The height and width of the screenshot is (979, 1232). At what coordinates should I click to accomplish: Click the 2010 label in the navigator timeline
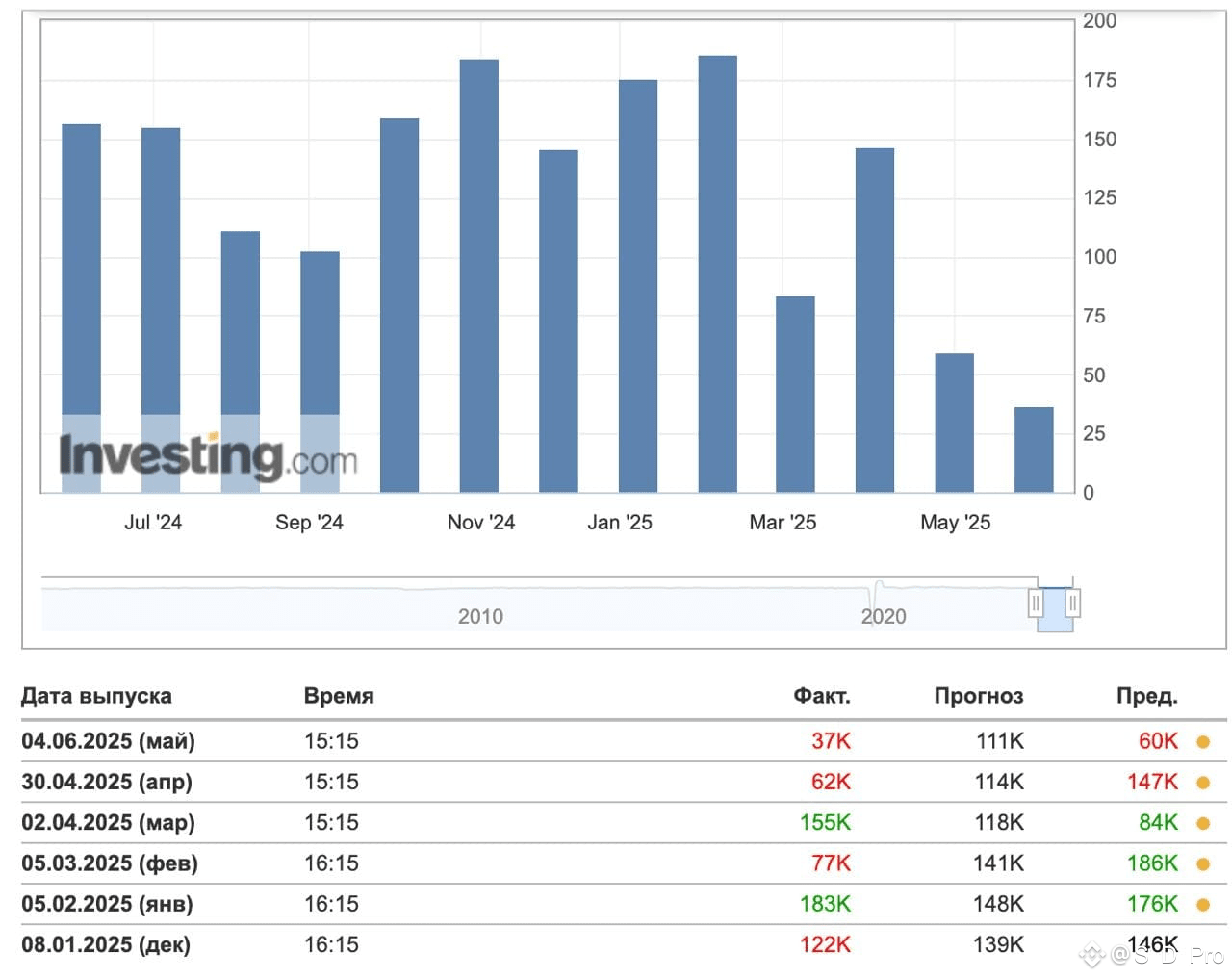(x=480, y=616)
